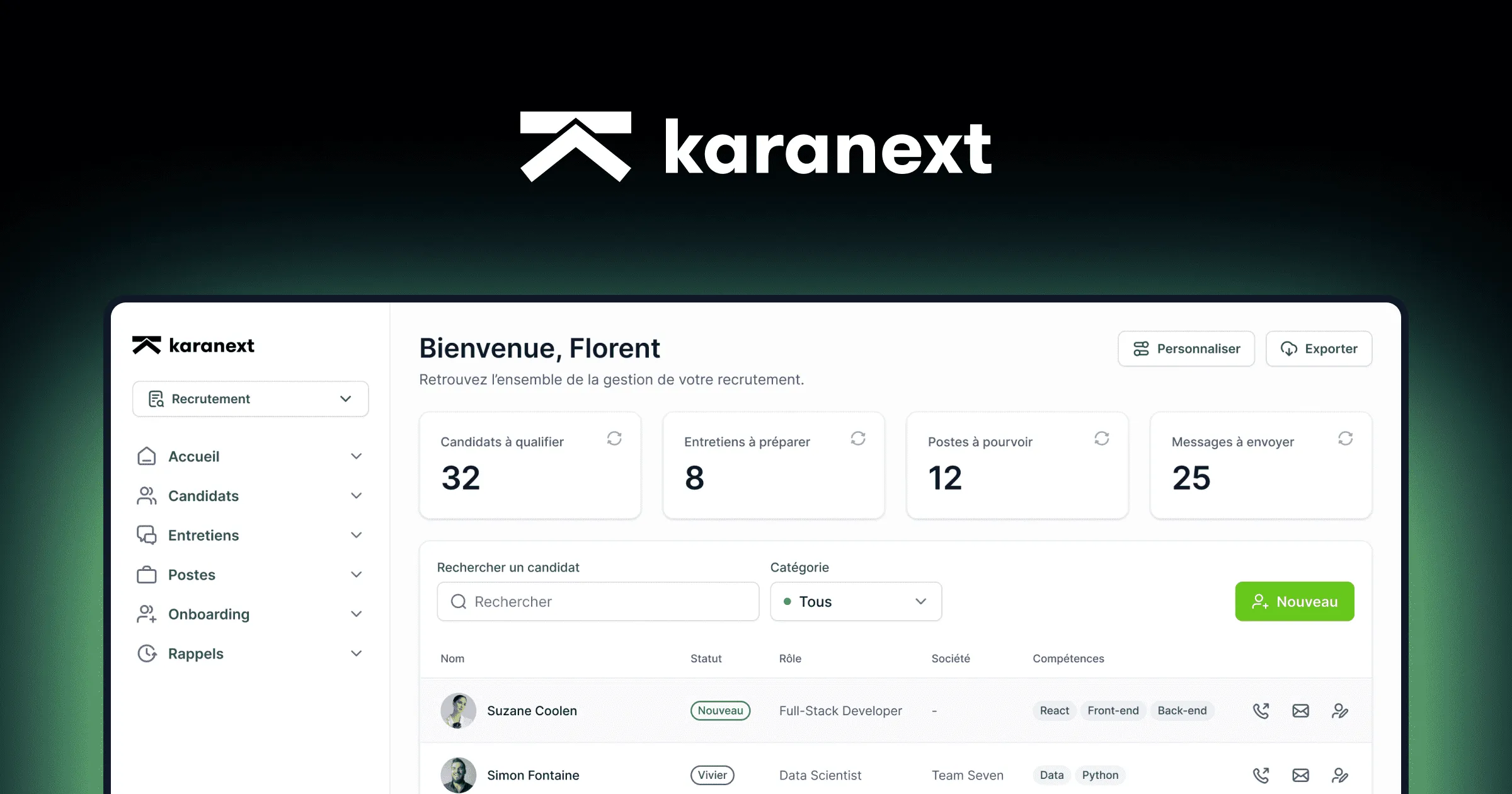
Task: Open the Postes section
Action: (192, 575)
